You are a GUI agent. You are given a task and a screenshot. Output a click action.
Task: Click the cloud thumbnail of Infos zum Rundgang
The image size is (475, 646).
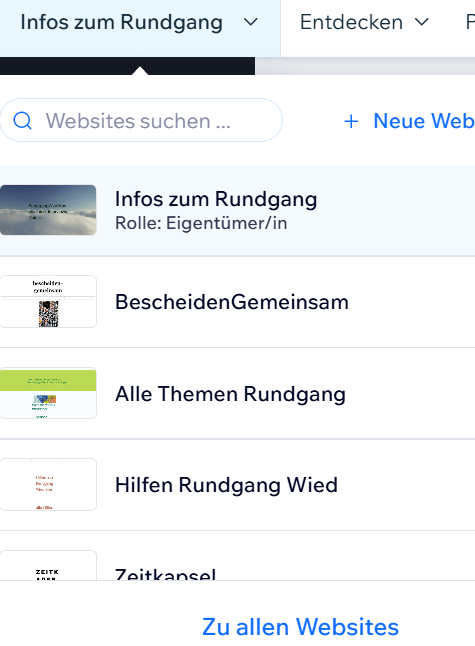pos(48,210)
